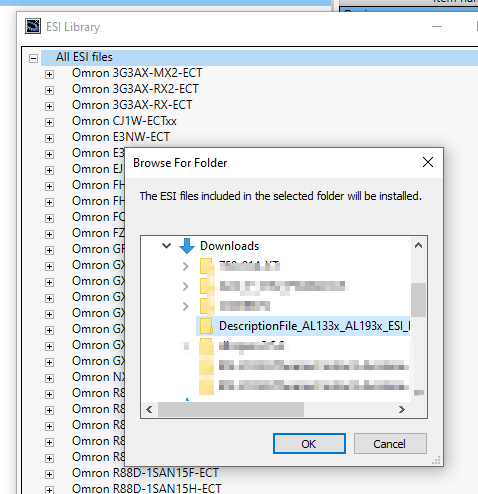The image size is (478, 494).
Task: Select Omron R88D-1SAN15F-ECT entry
Action: pos(145,473)
